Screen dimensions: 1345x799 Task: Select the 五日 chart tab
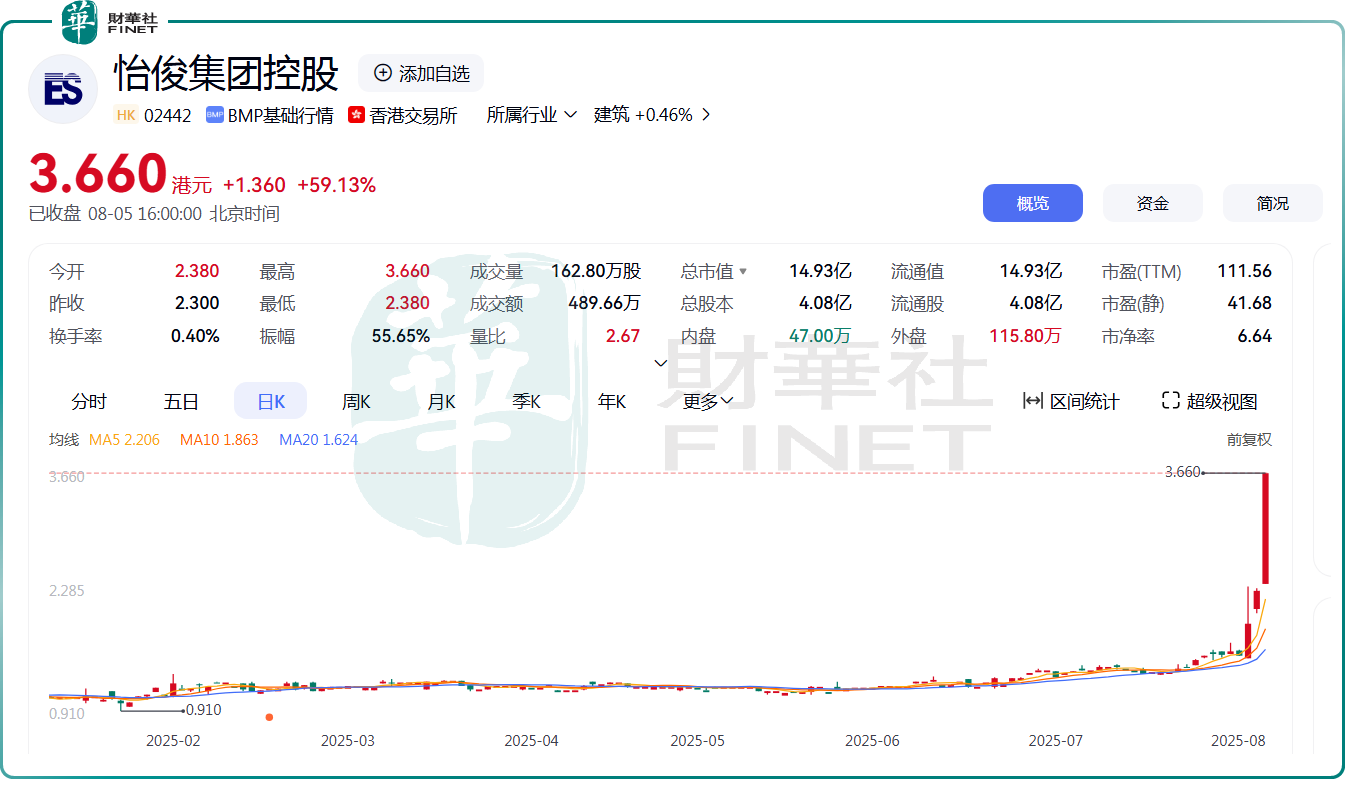181,401
